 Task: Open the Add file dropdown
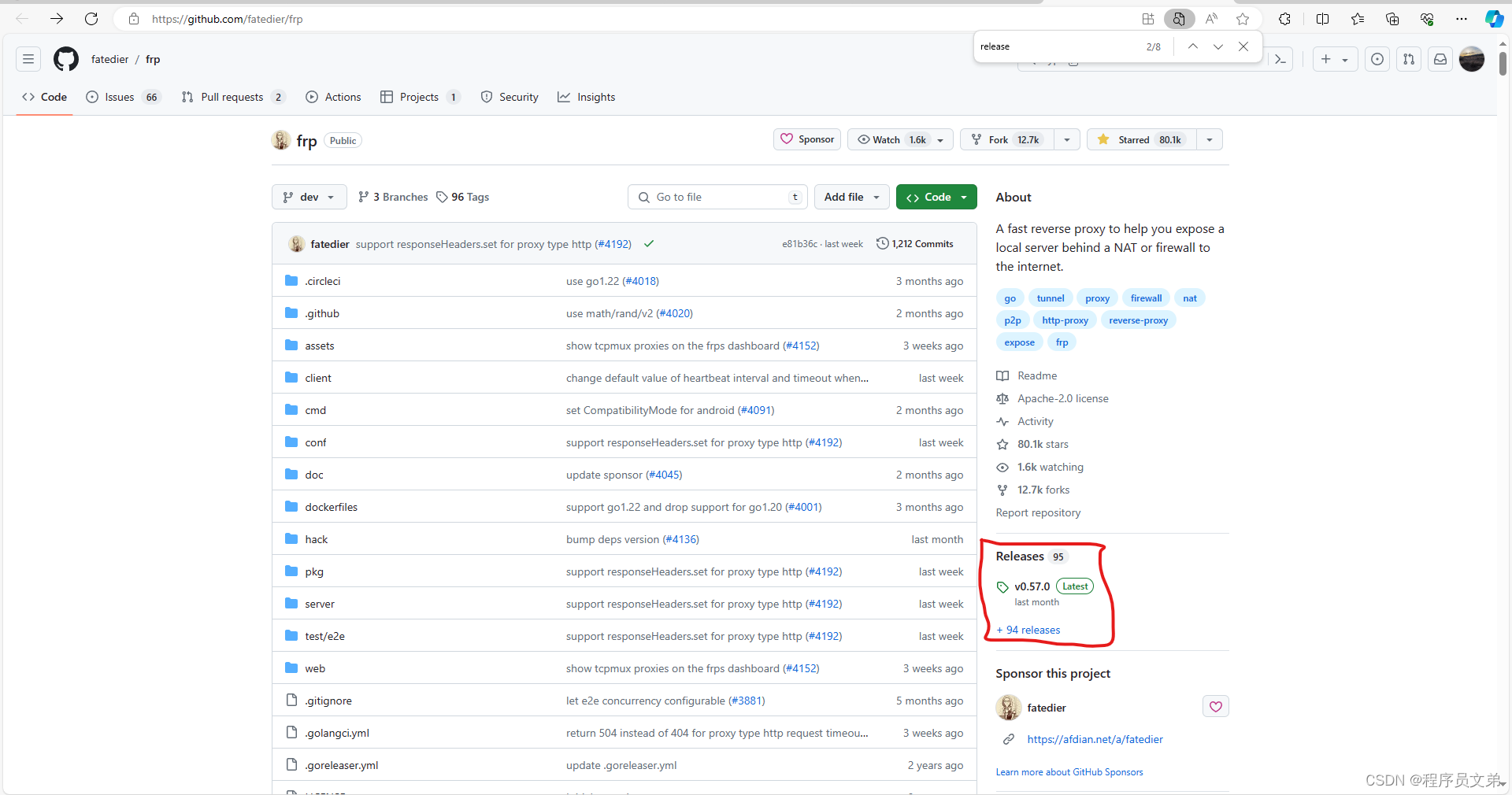[x=852, y=197]
